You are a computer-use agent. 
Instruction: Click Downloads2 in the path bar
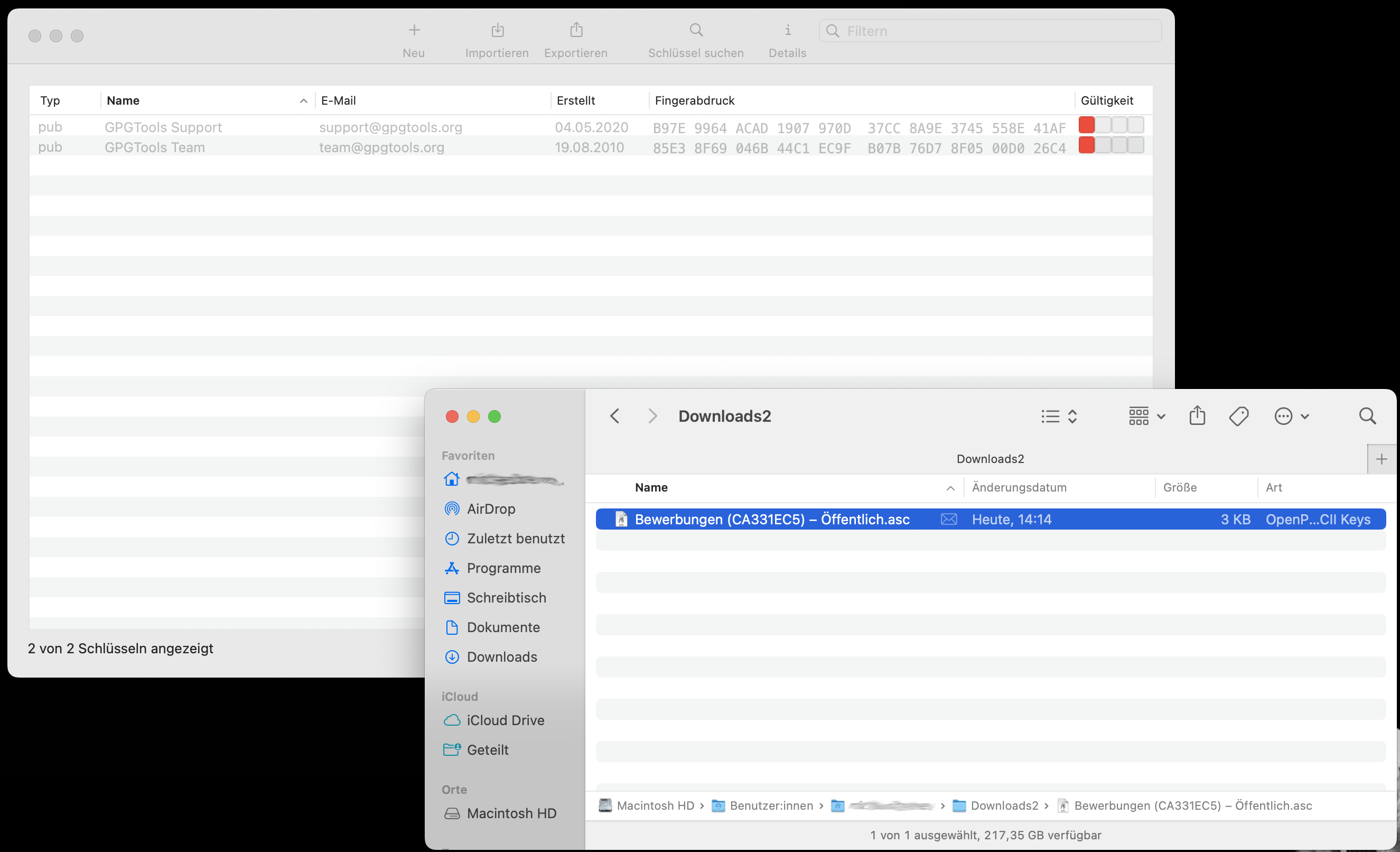[995, 805]
